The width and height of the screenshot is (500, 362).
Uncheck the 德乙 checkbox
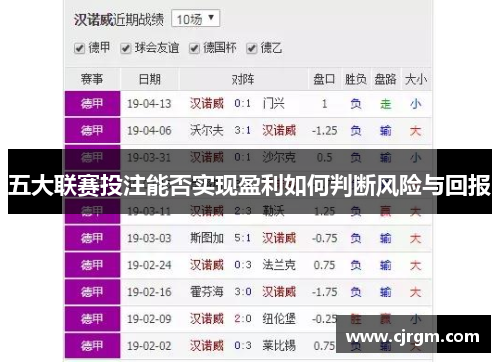pos(251,49)
